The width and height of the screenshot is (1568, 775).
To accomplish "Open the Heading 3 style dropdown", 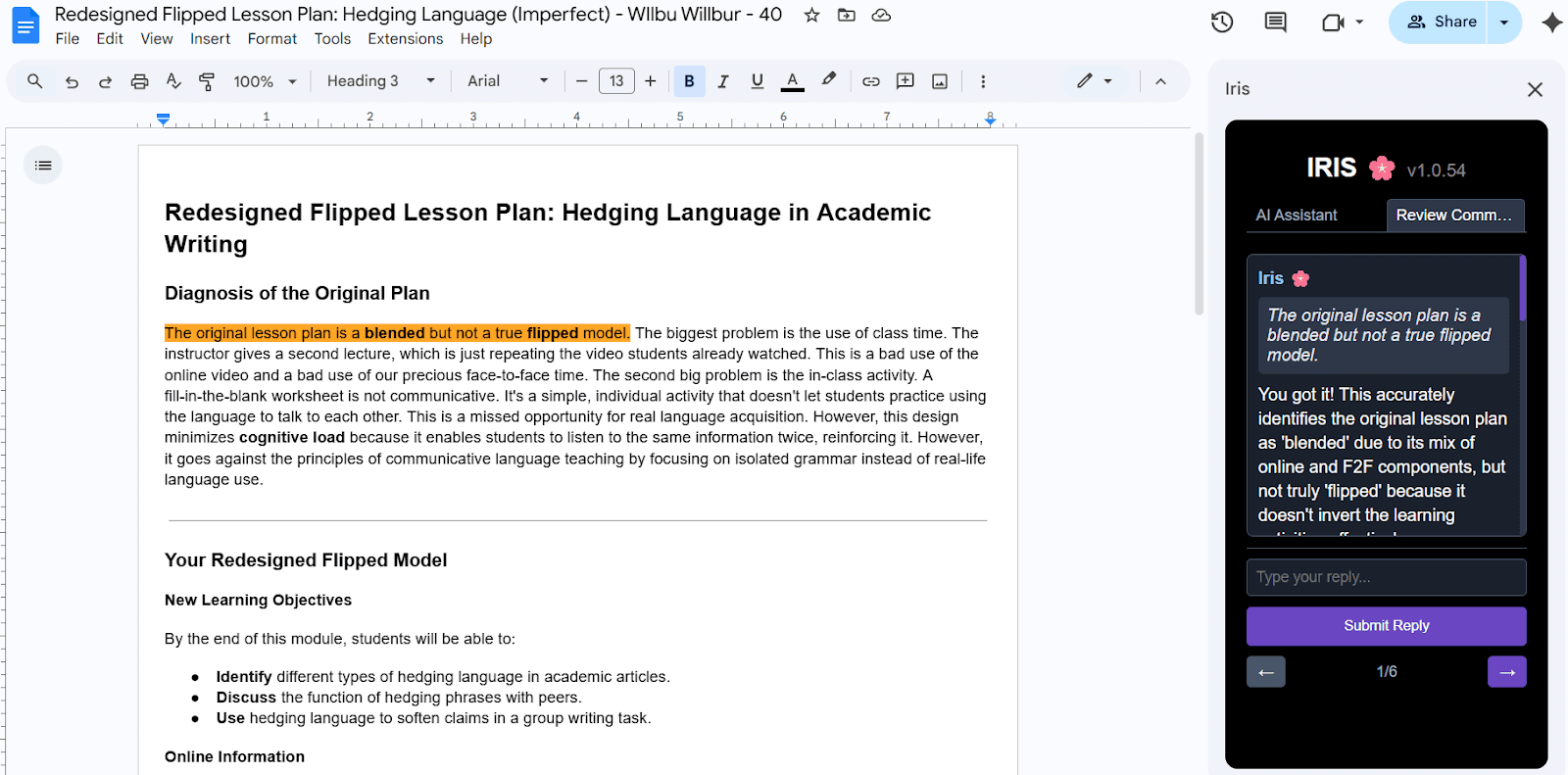I will coord(380,81).
